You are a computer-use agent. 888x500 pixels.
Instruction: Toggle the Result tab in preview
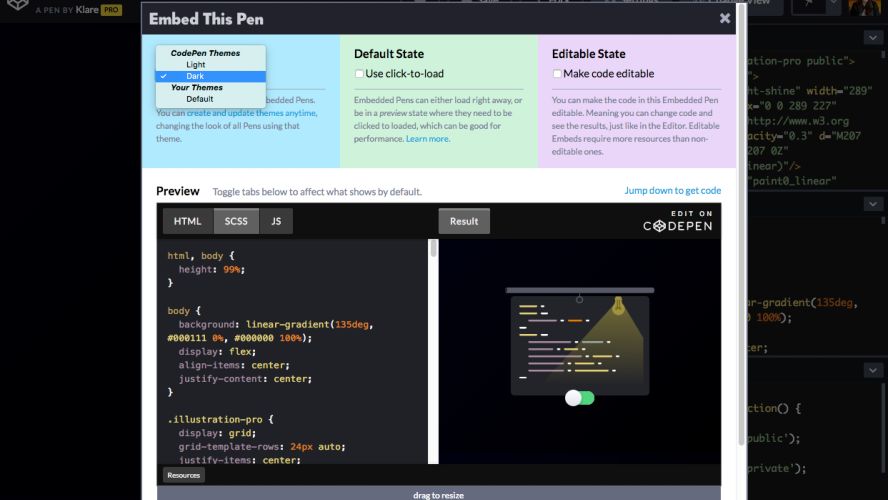[464, 221]
